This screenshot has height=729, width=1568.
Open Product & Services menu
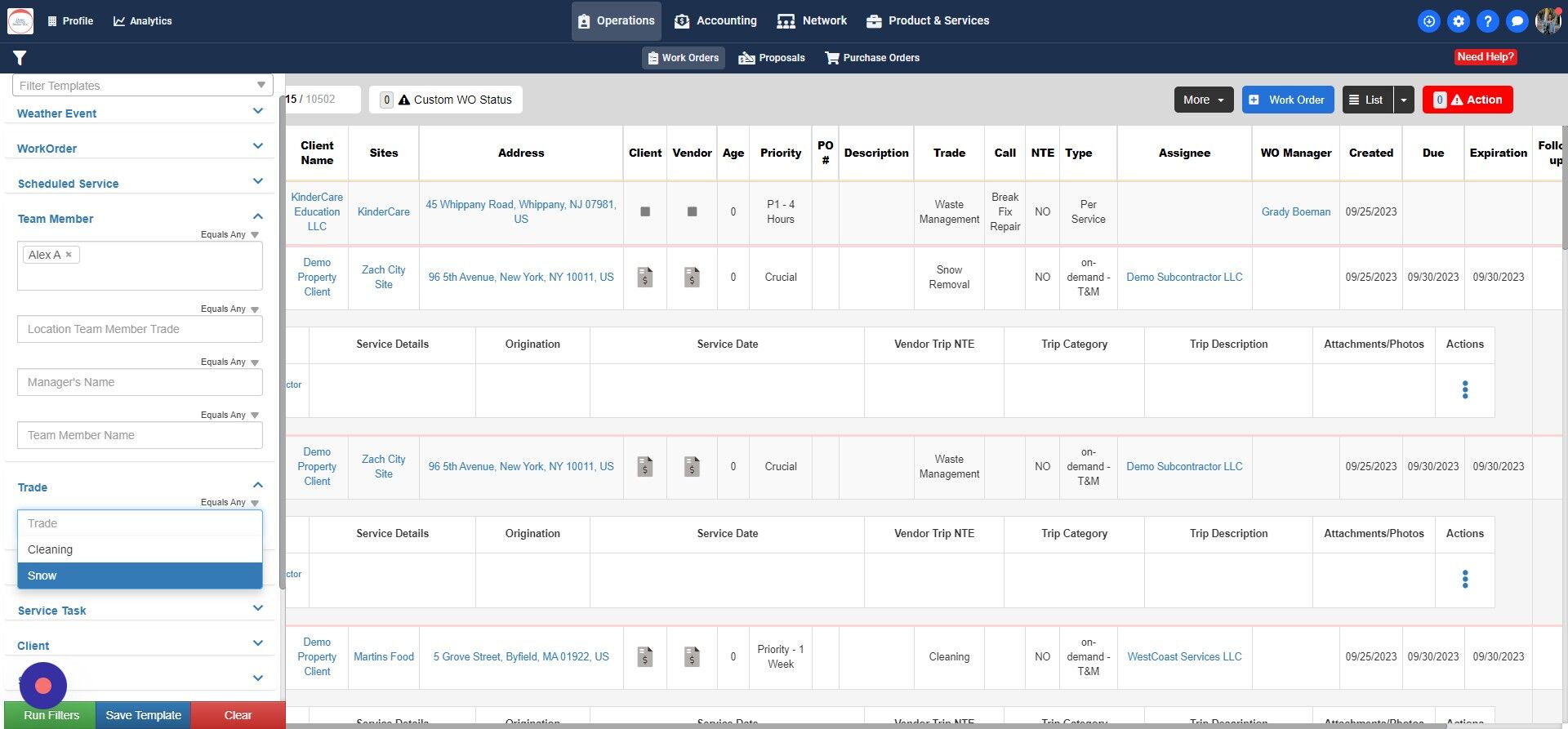pos(928,21)
